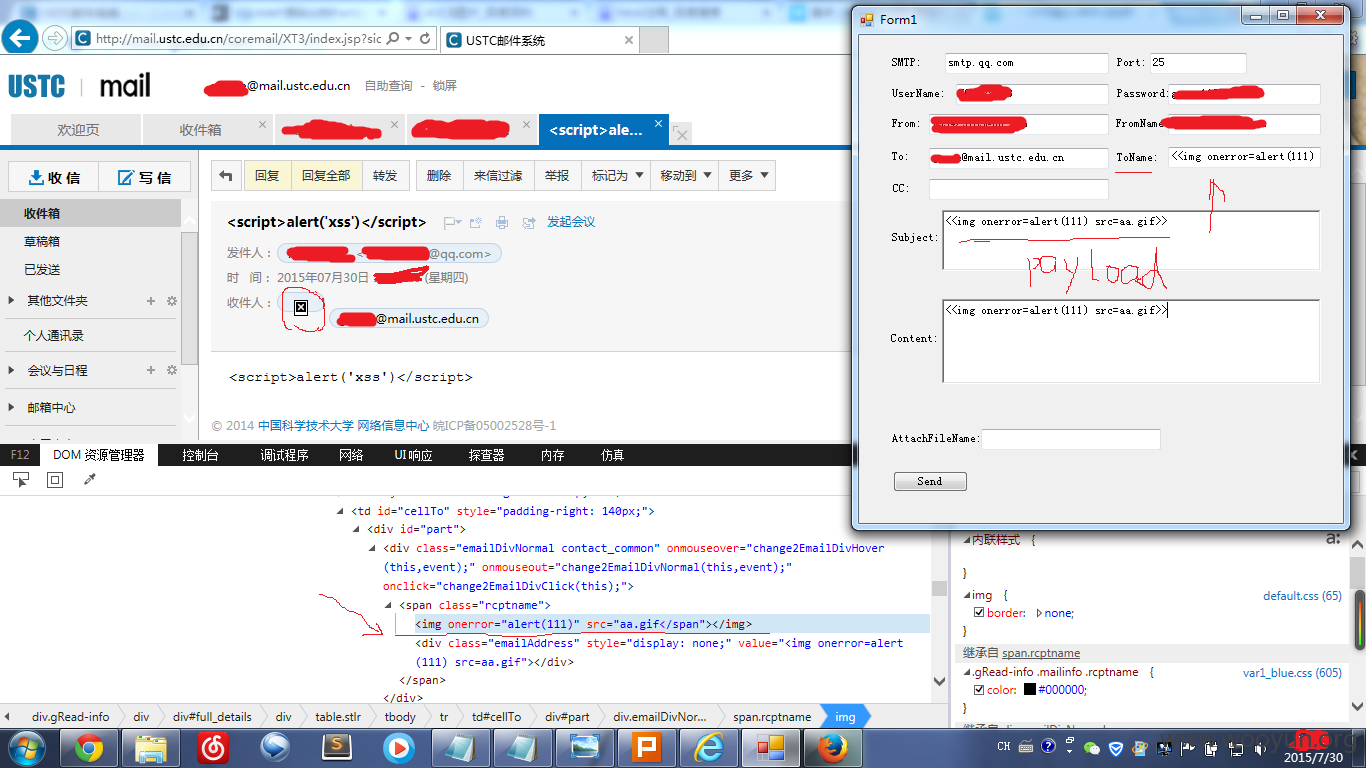Click the browser forward arrow
This screenshot has height=768, width=1366.
click(x=55, y=38)
